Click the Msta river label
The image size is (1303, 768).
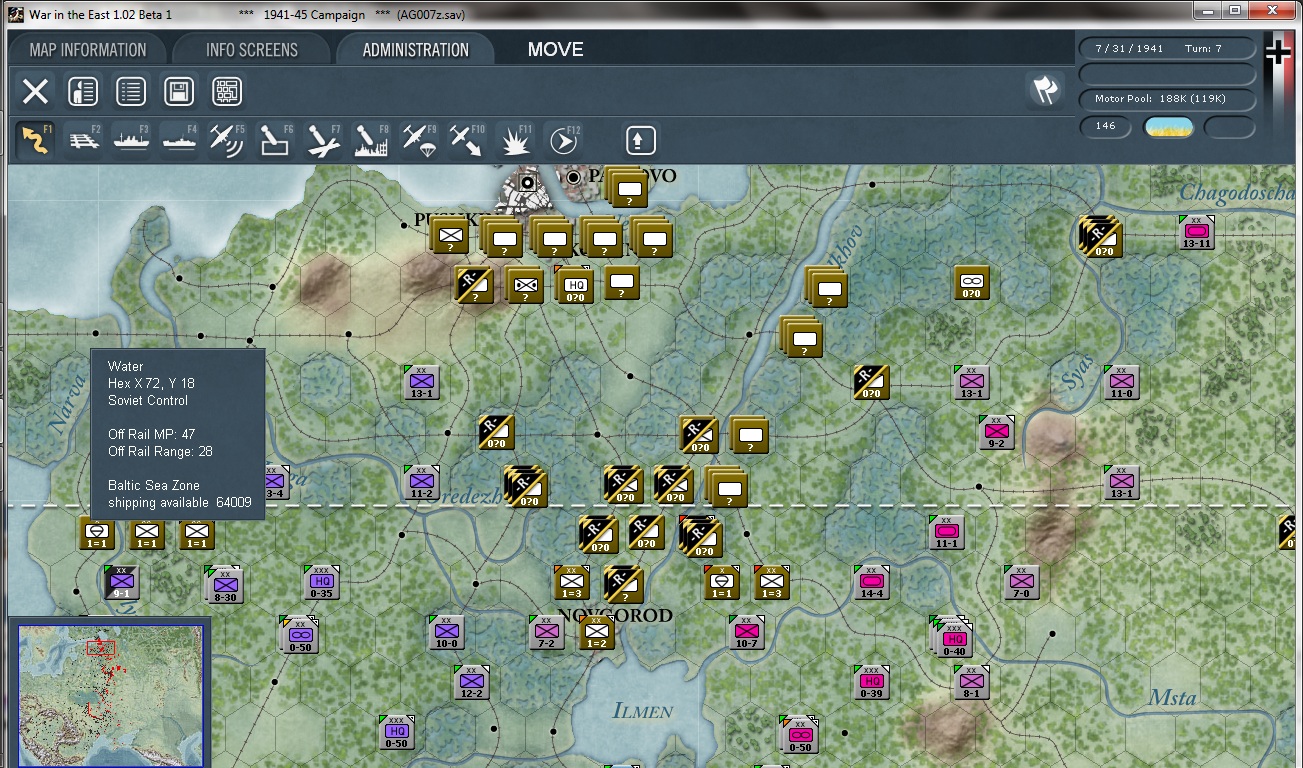pos(1172,697)
